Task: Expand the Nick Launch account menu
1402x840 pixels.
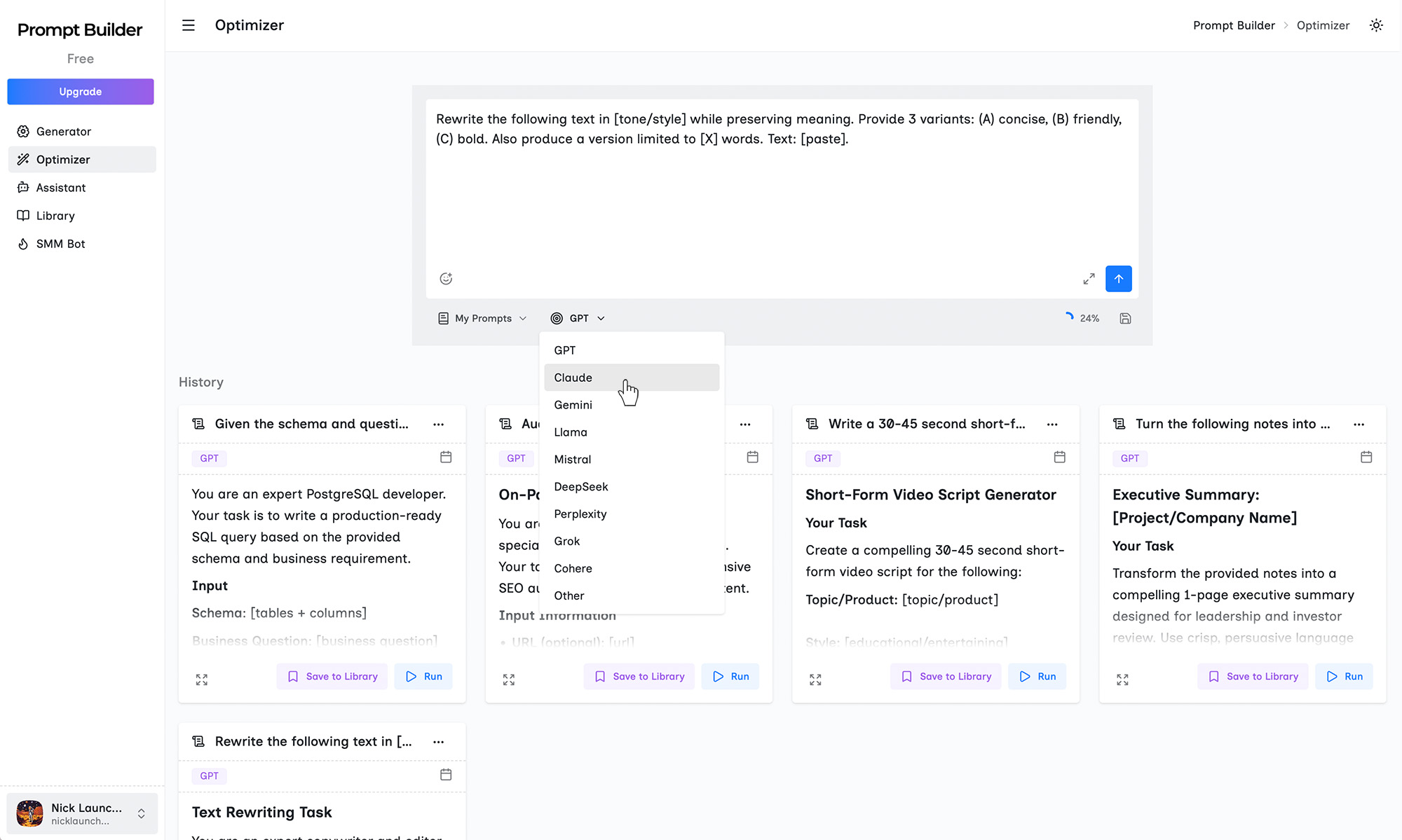Action: pos(81,813)
